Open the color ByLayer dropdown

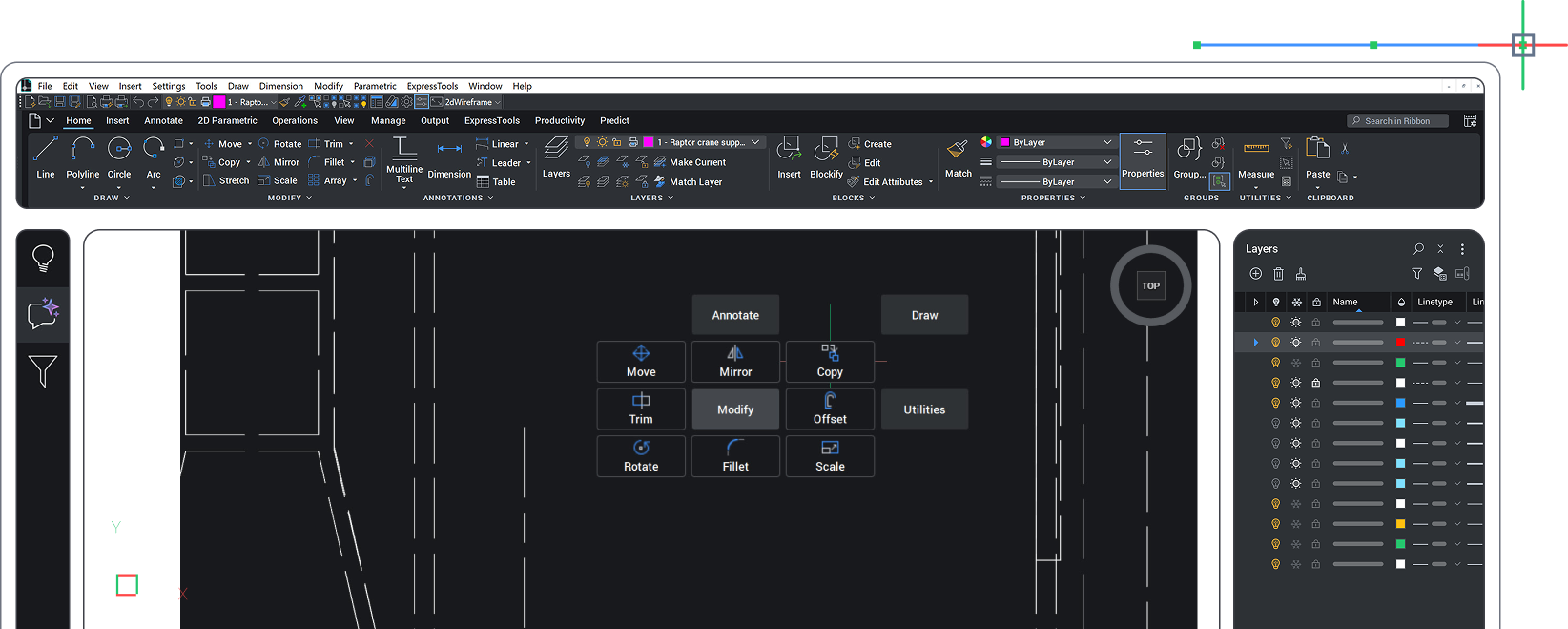coord(1056,142)
